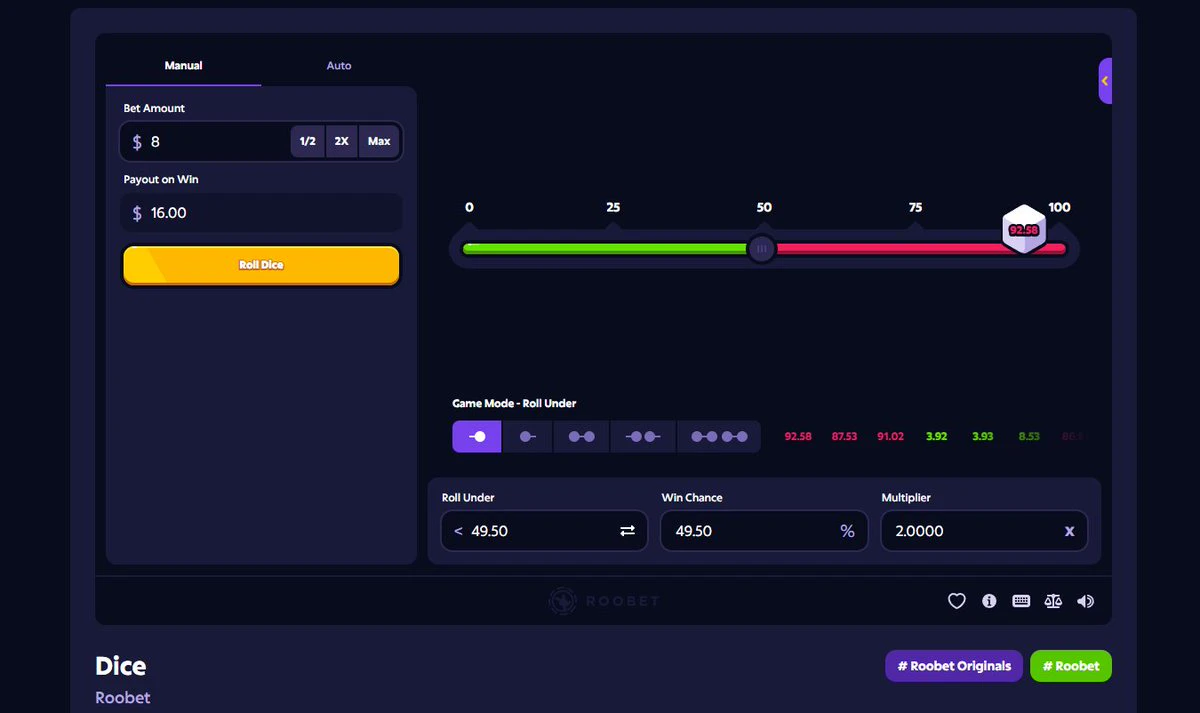Screen dimensions: 1200x713
Task: Select the game mode with two dots and side lines
Action: [643, 436]
